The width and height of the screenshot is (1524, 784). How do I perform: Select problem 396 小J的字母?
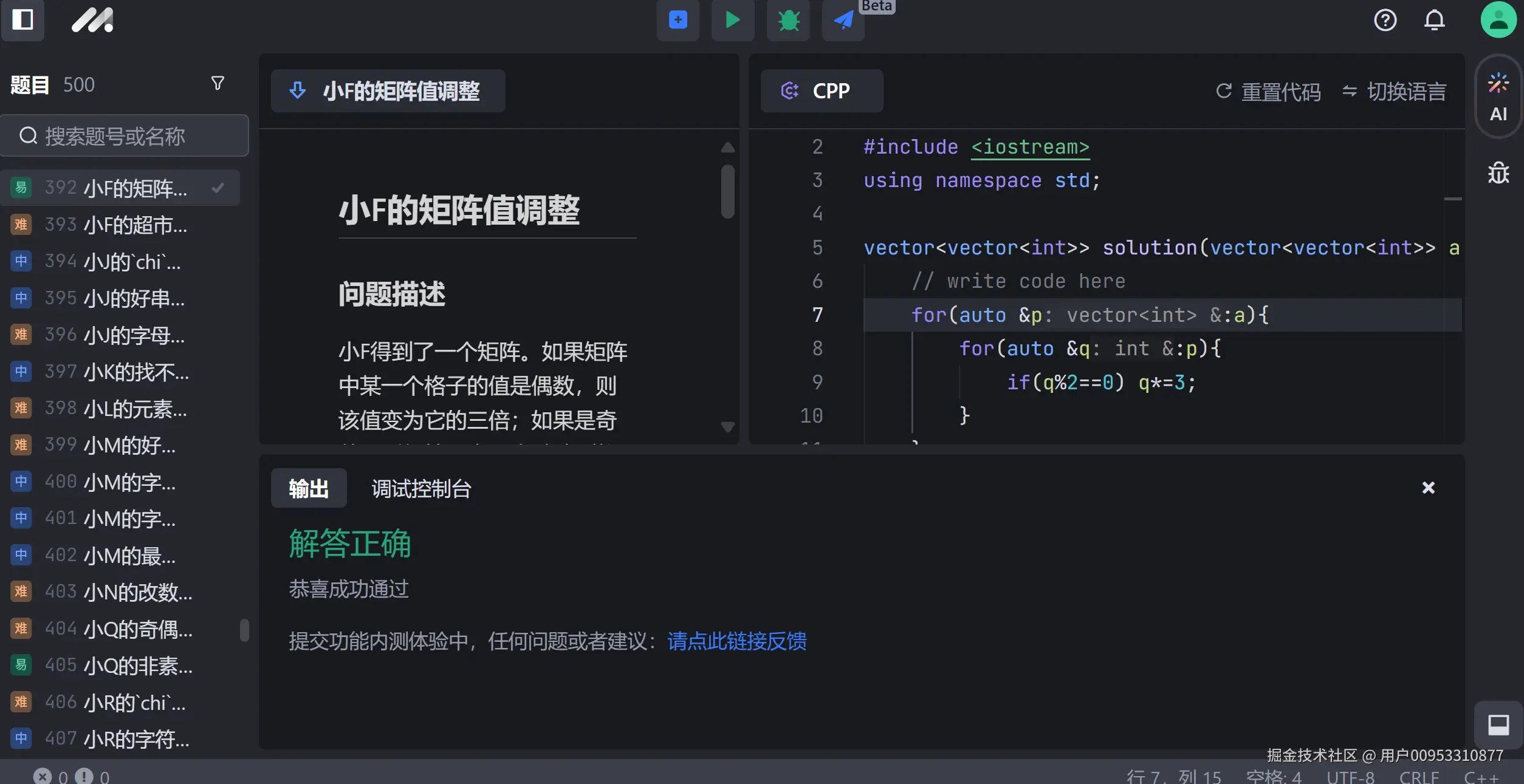point(120,335)
